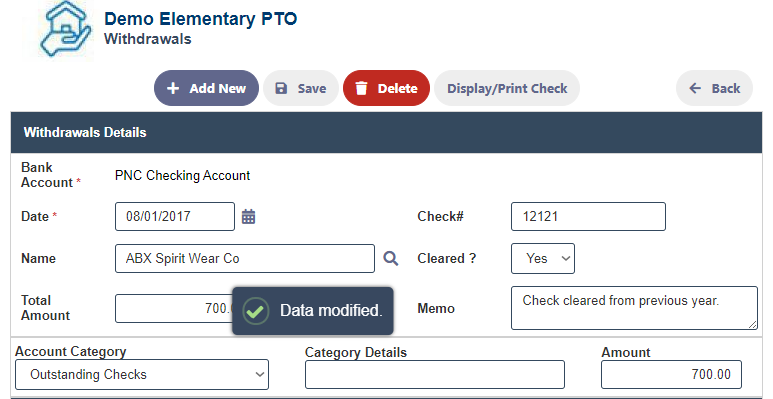Click the Name field ABX Spirit Wear Co
Screen dimensions: 773x399
pyautogui.click(x=245, y=258)
